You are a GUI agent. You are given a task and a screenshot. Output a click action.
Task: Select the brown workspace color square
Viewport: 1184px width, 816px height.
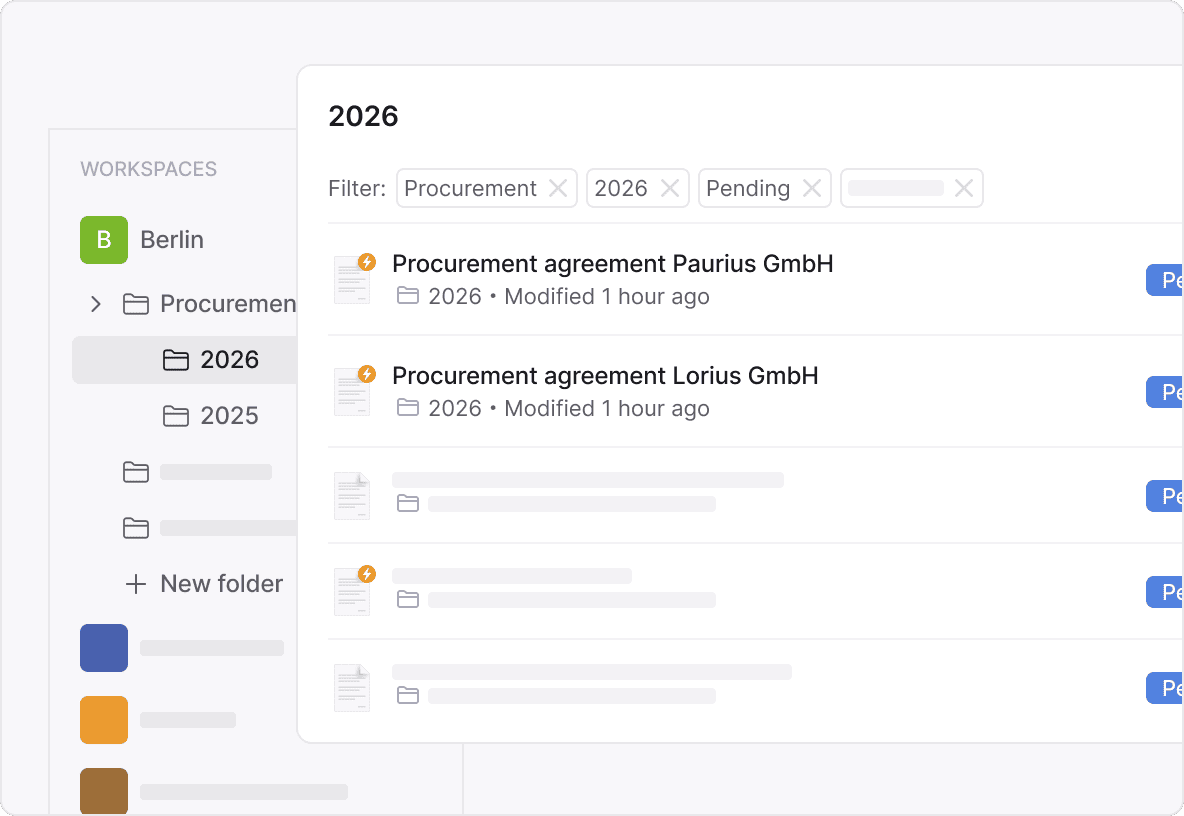click(104, 790)
